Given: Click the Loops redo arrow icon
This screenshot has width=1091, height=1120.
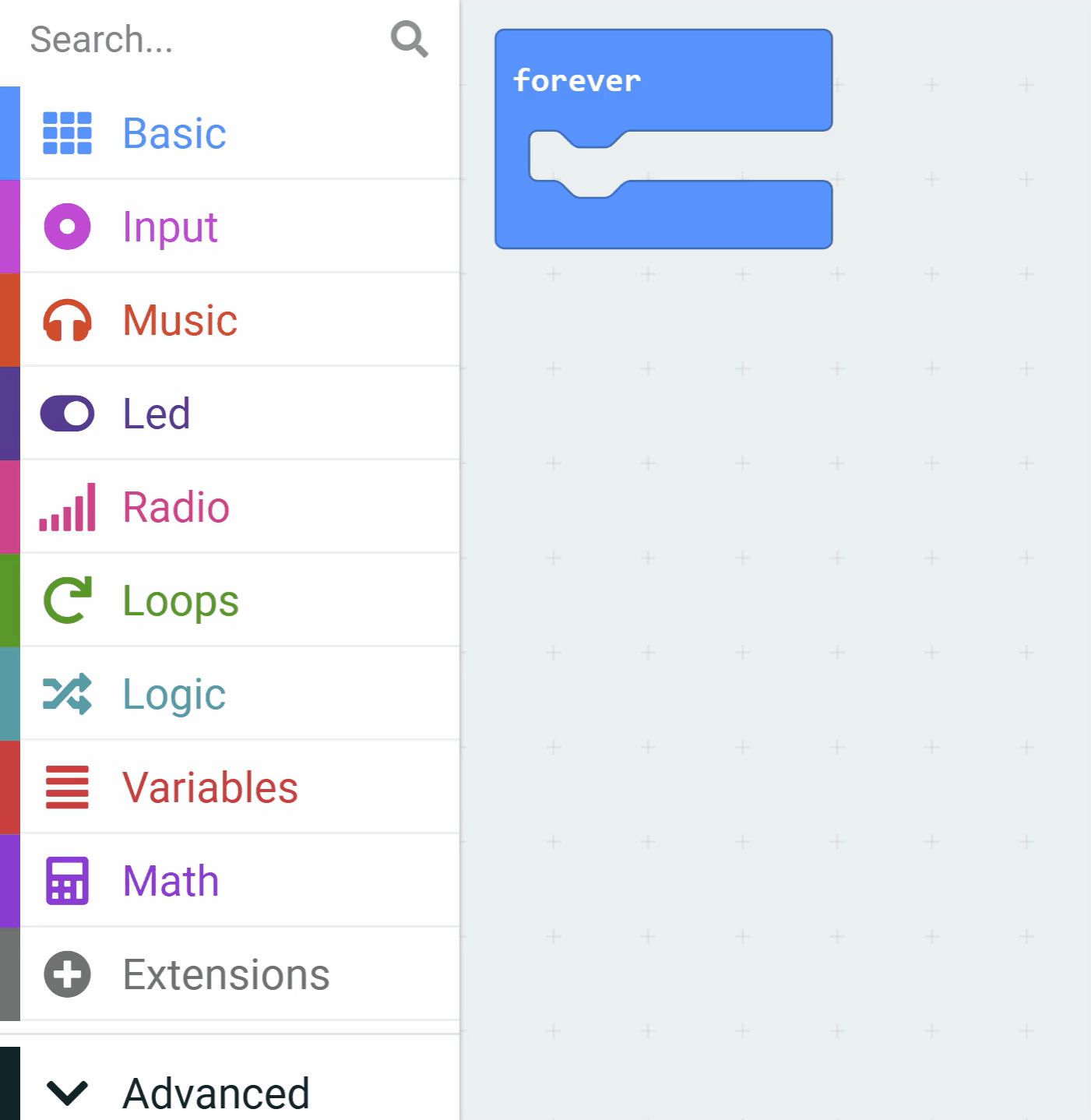Looking at the screenshot, I should [67, 601].
